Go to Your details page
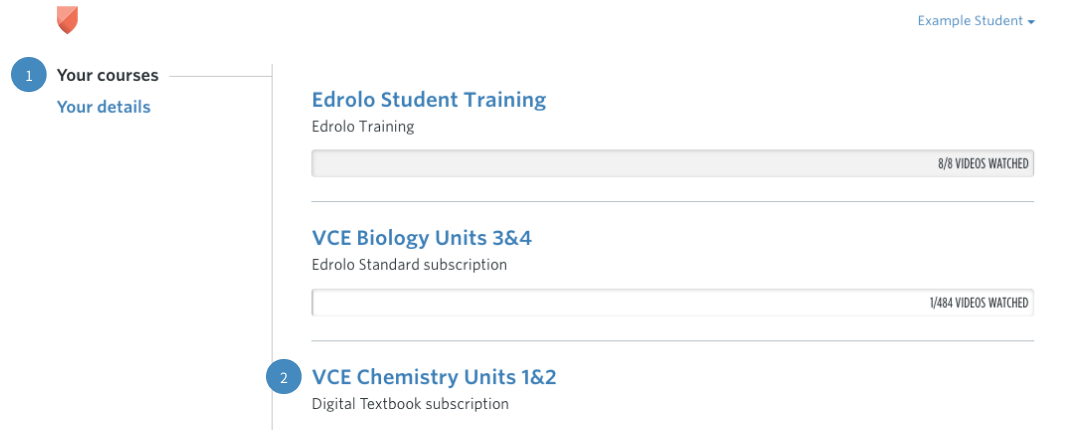Screen dimensions: 1075x430 [x=104, y=107]
